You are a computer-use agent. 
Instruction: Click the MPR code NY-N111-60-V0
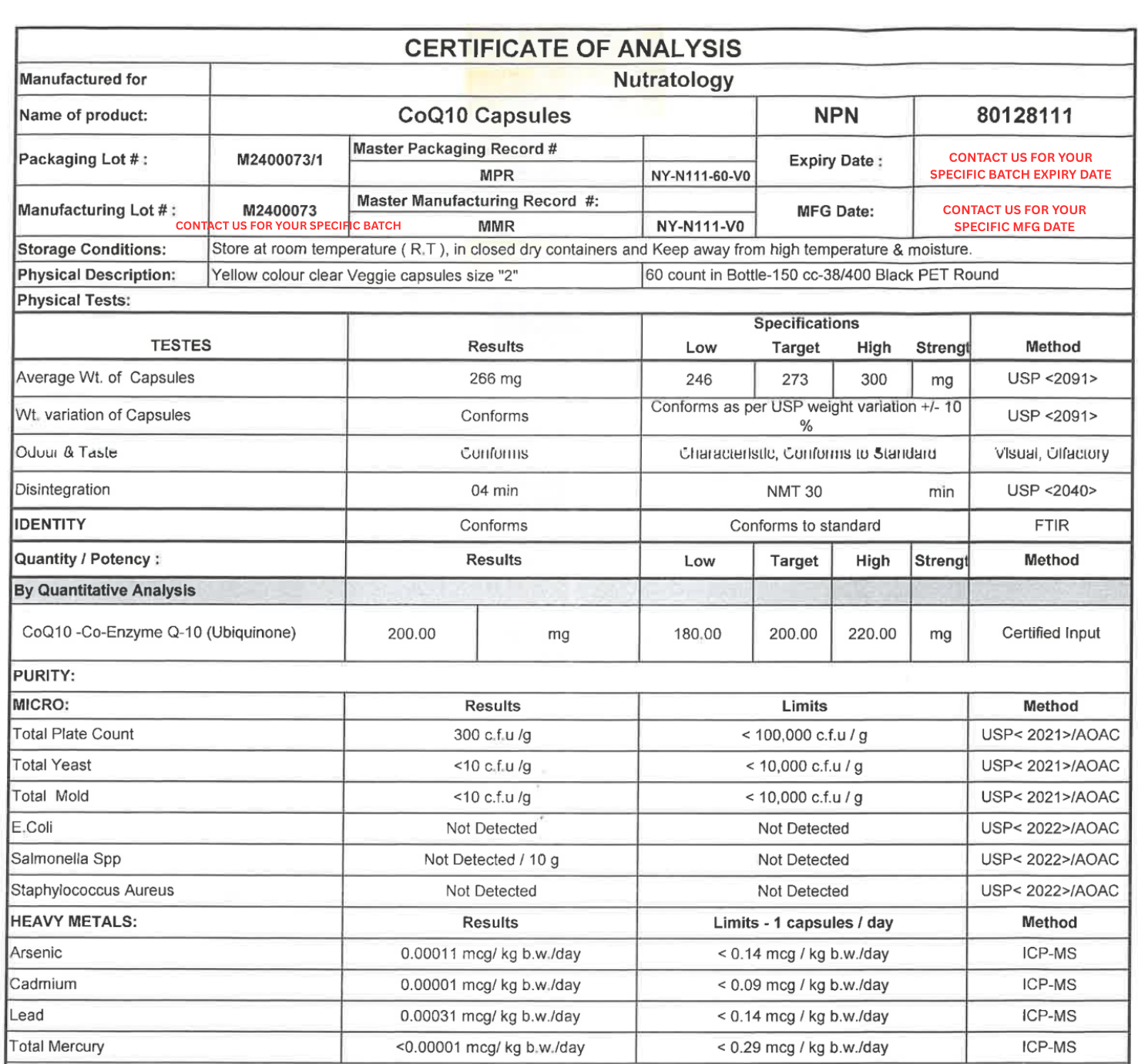(x=700, y=176)
